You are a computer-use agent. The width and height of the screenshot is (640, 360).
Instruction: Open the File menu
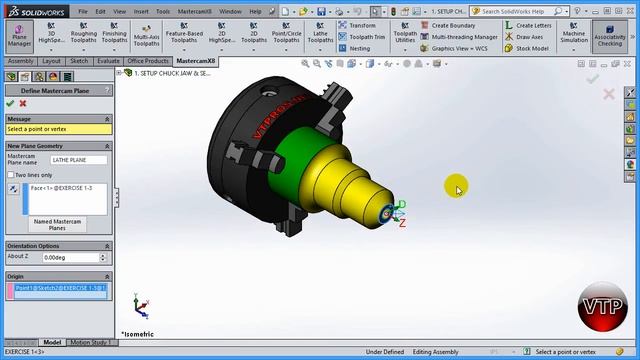pos(83,11)
